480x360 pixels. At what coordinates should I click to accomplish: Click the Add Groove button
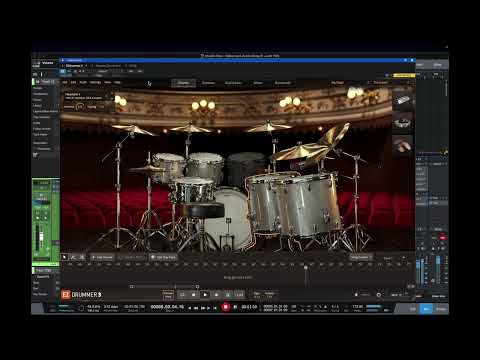[102, 257]
